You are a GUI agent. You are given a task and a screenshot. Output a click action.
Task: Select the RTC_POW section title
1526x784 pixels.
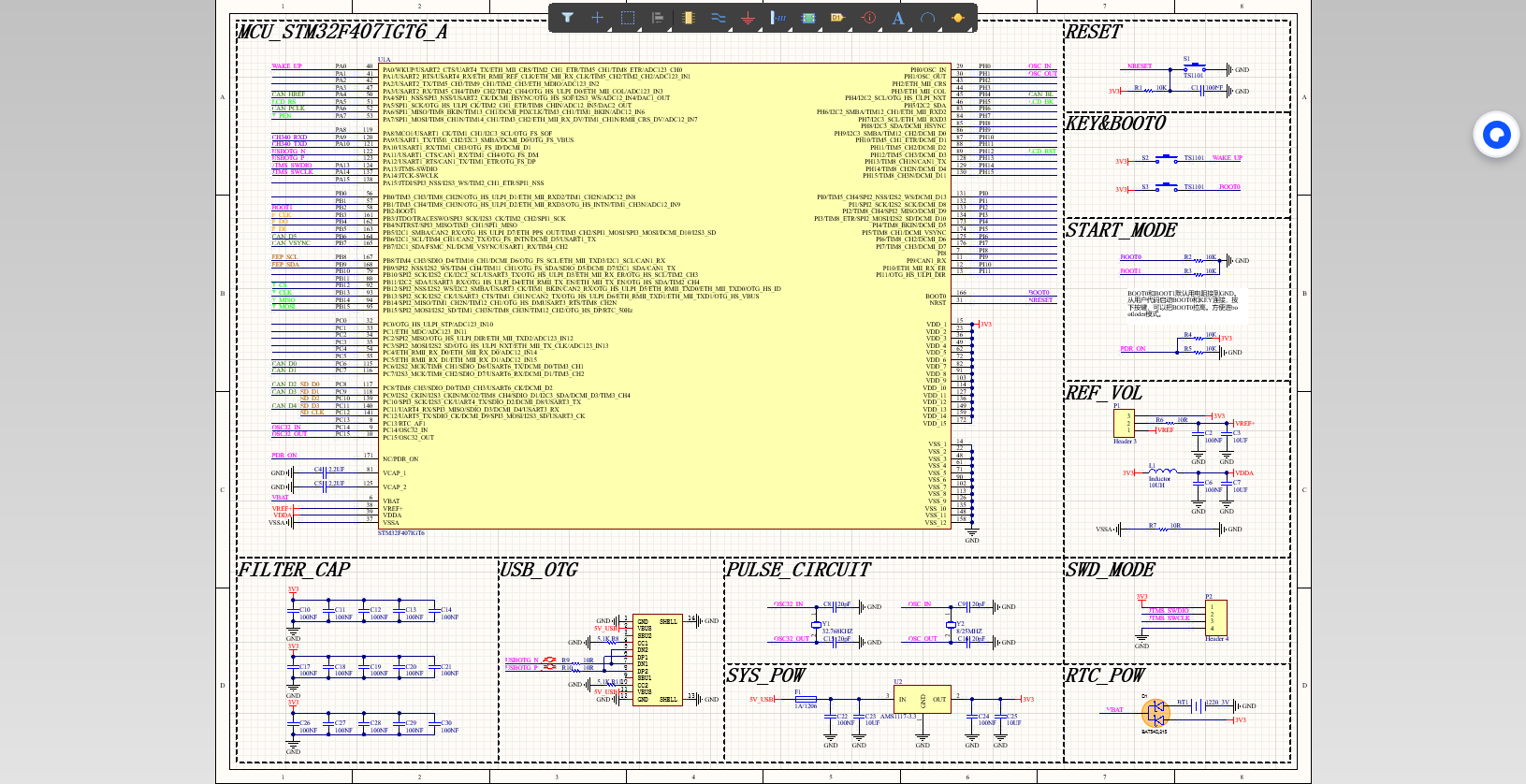pyautogui.click(x=1105, y=675)
